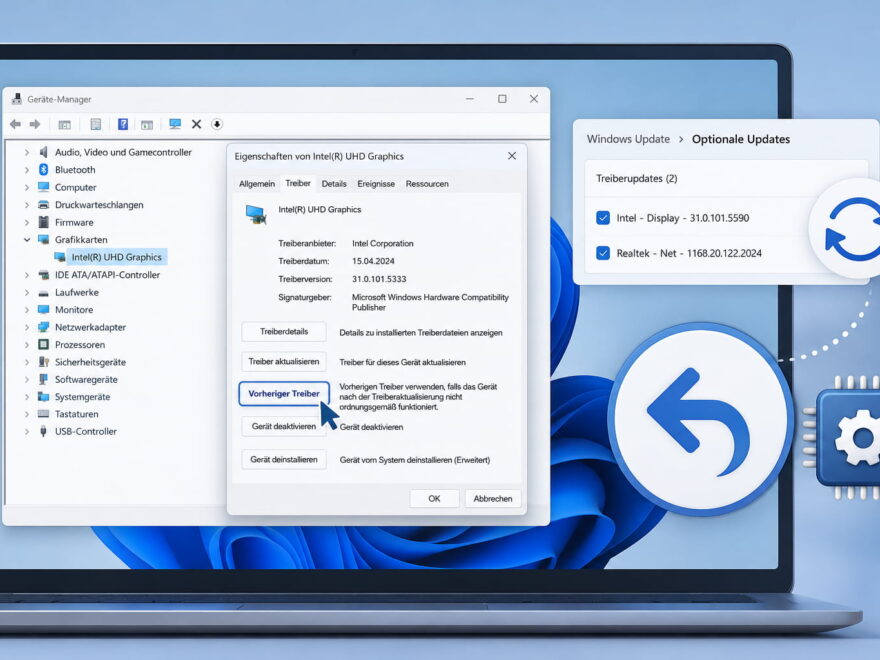
Task: Expand the Netzwerkadapter chevron
Action: (x=26, y=327)
